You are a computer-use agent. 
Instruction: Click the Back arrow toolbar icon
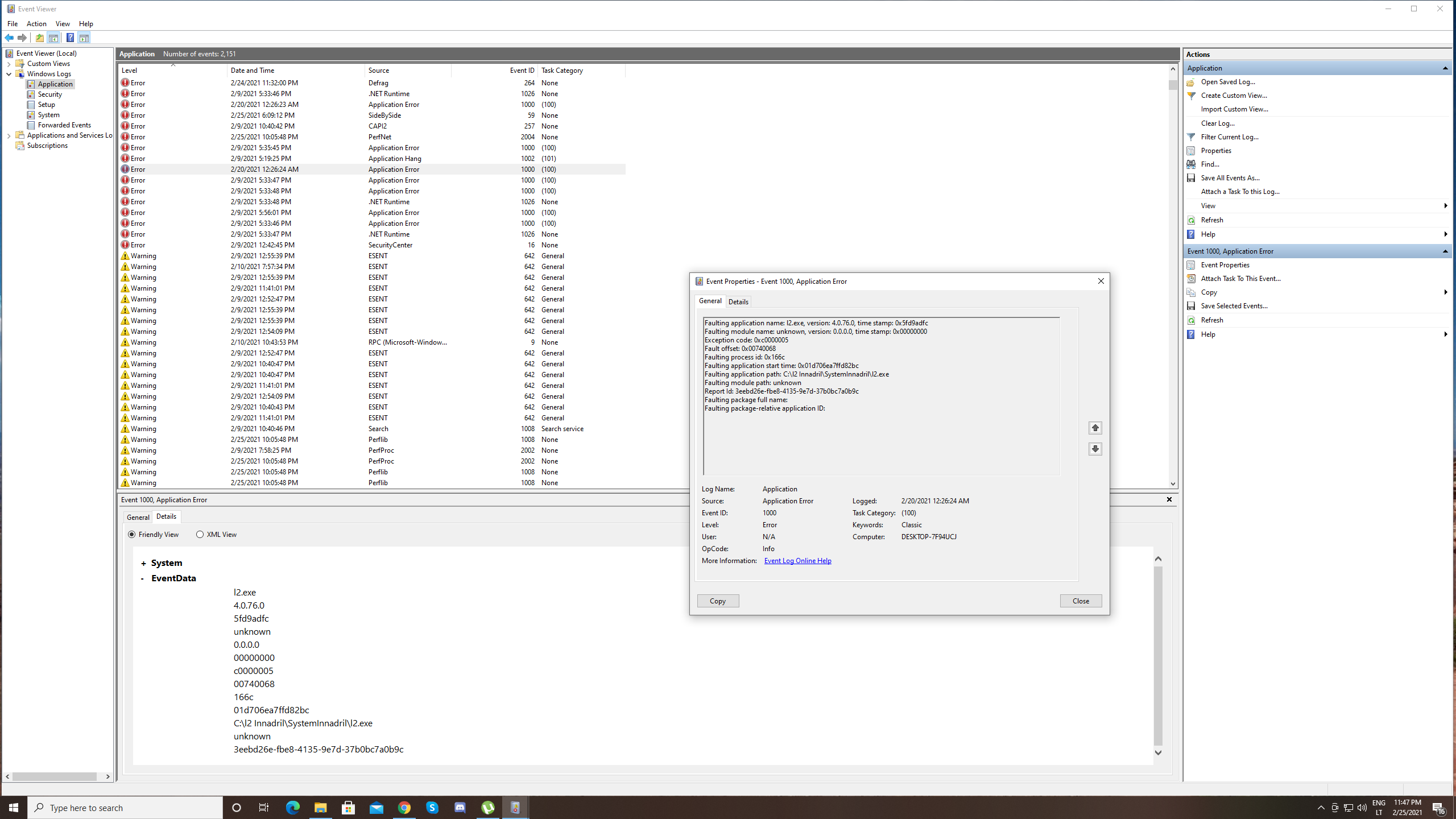(9, 38)
